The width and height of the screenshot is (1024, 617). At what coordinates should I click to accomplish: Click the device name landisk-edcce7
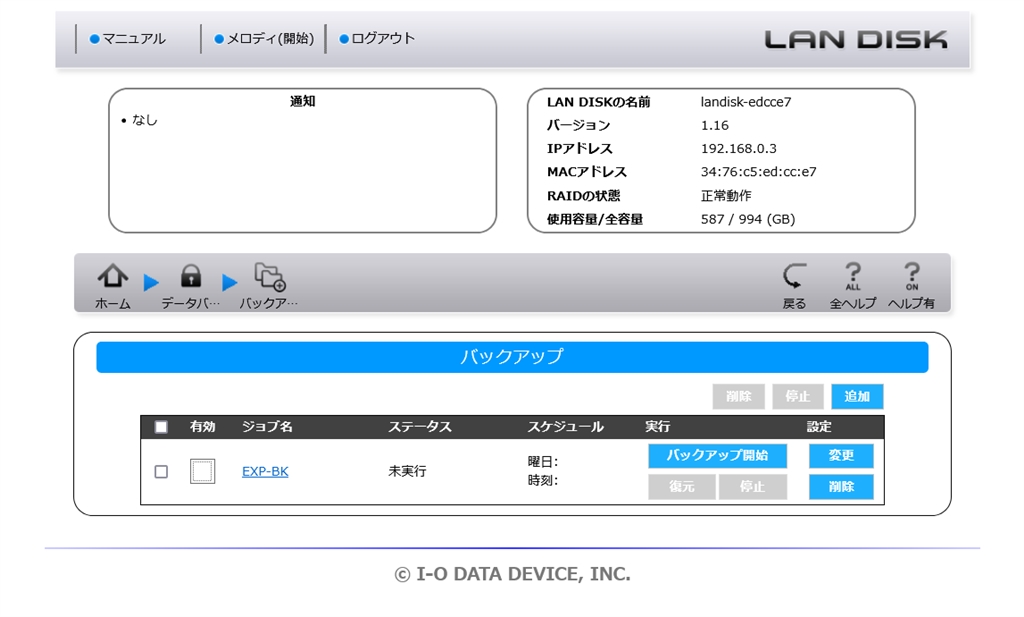746,102
